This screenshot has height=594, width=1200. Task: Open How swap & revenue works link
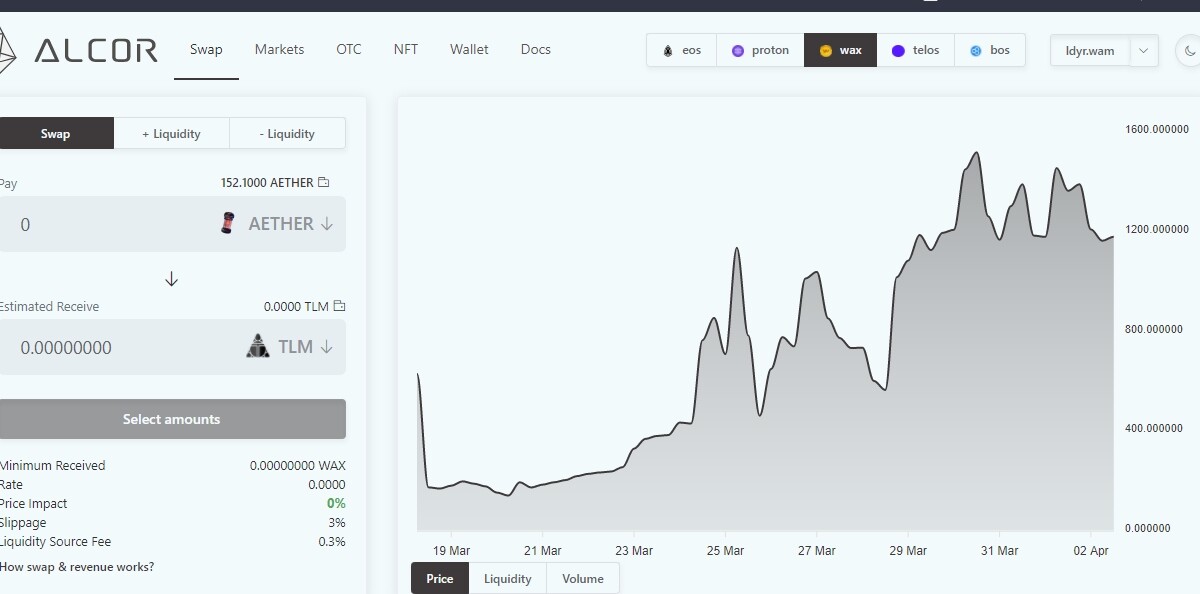pyautogui.click(x=77, y=567)
